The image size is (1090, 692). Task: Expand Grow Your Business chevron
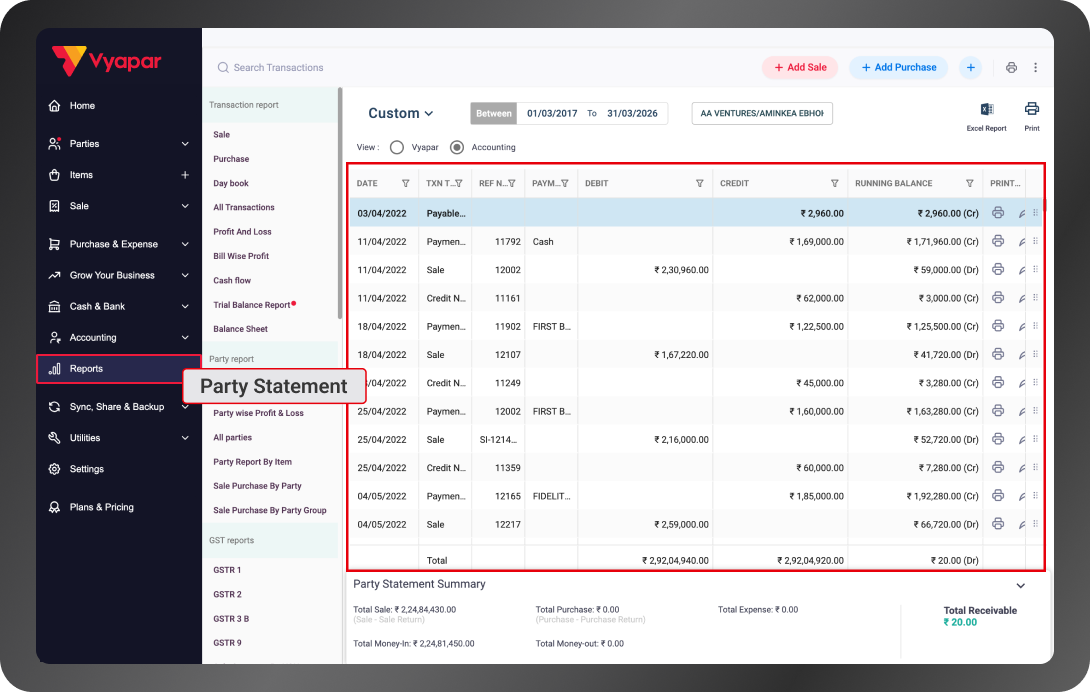pyautogui.click(x=185, y=275)
